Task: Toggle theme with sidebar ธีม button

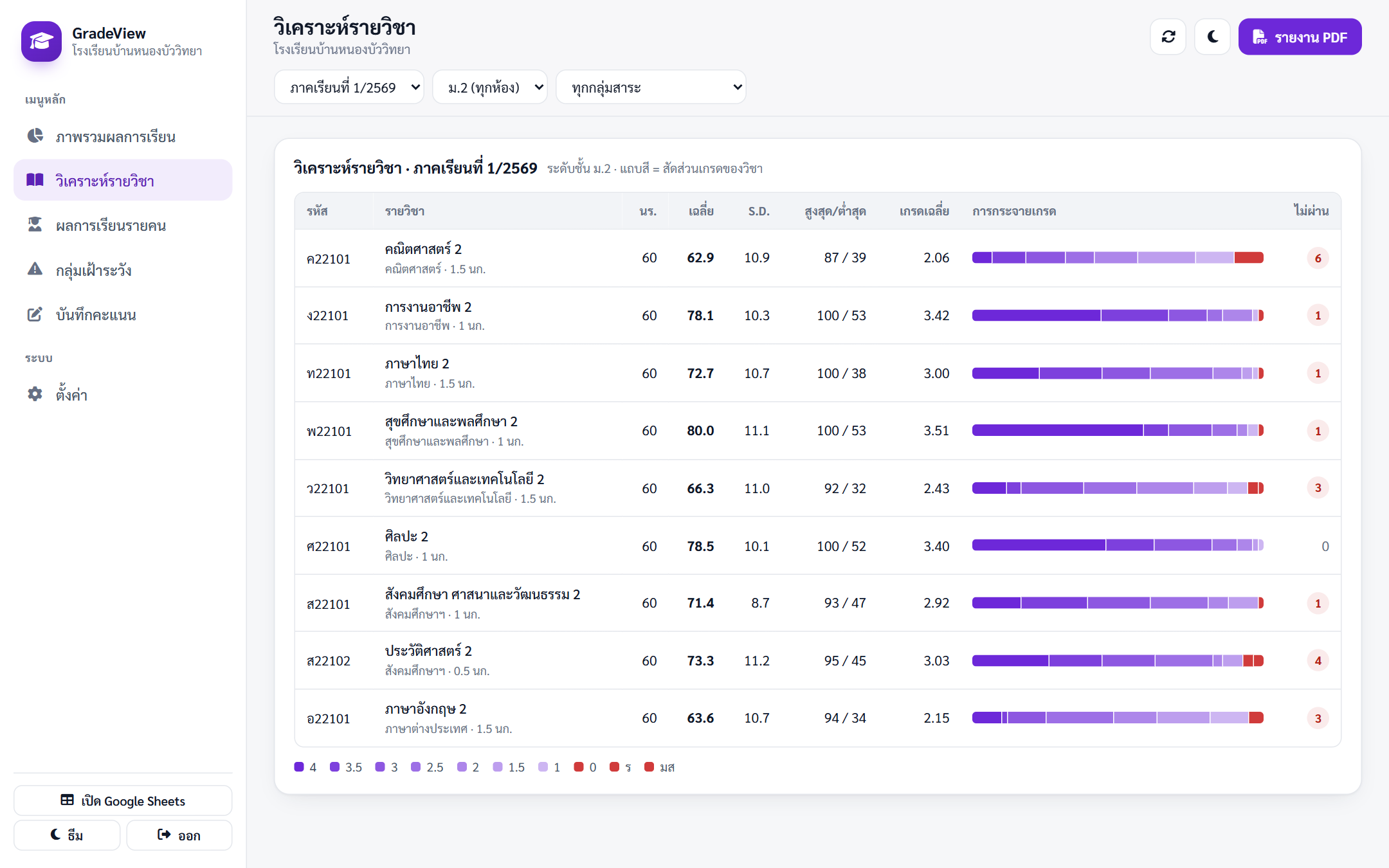Action: [x=67, y=835]
